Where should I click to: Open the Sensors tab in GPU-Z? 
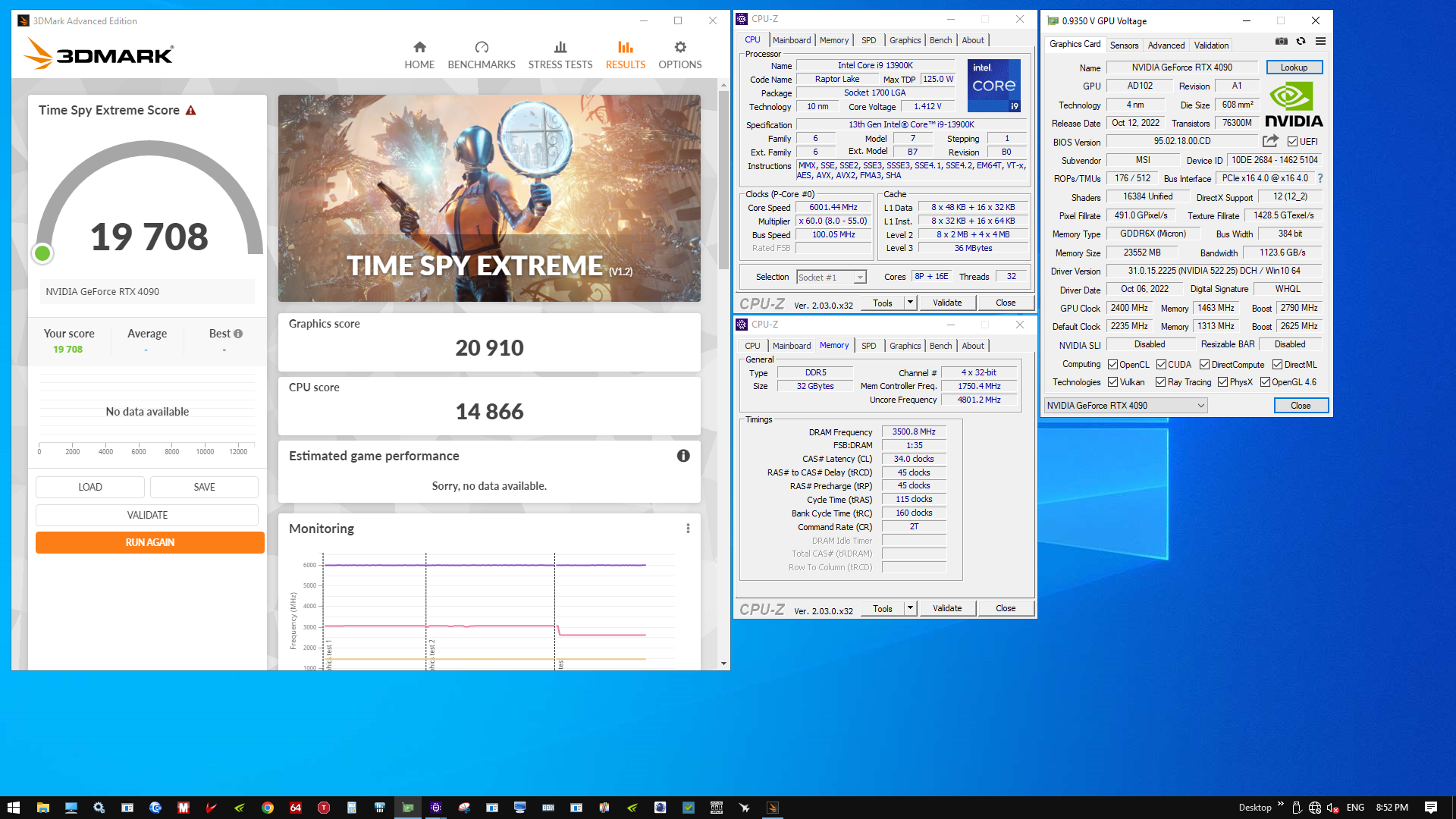tap(1124, 45)
